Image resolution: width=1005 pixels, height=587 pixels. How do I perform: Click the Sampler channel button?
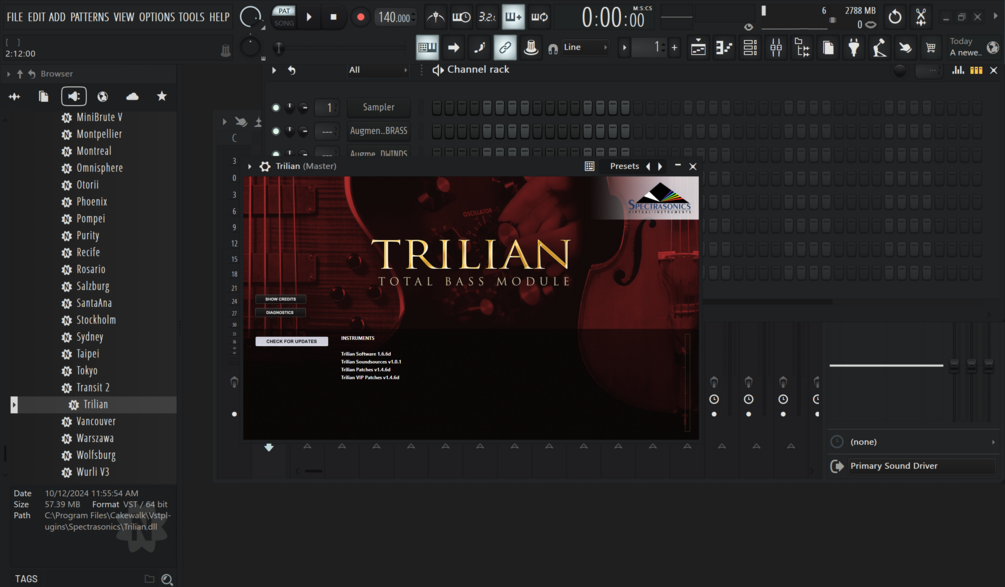click(379, 108)
